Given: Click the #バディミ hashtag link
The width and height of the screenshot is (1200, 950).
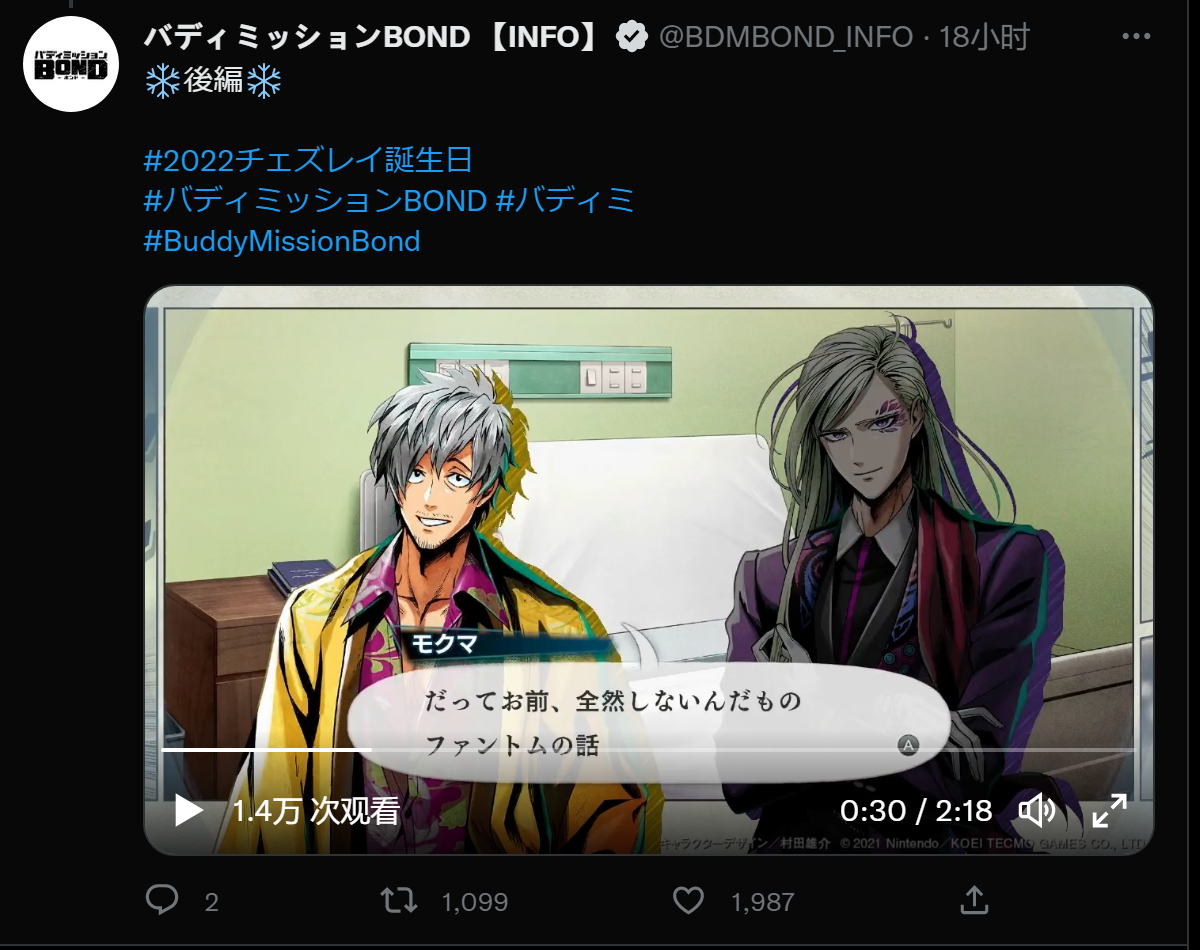Looking at the screenshot, I should (x=566, y=200).
